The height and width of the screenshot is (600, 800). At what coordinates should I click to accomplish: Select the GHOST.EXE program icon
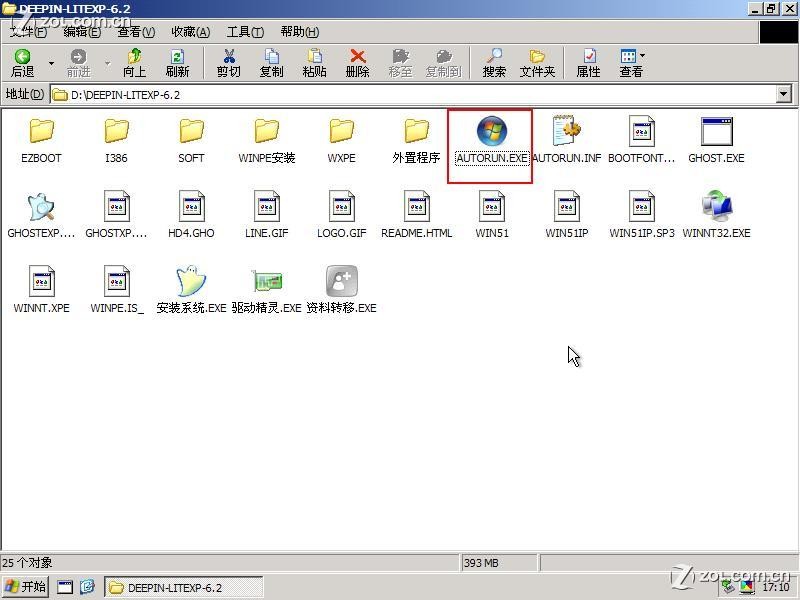[x=716, y=132]
